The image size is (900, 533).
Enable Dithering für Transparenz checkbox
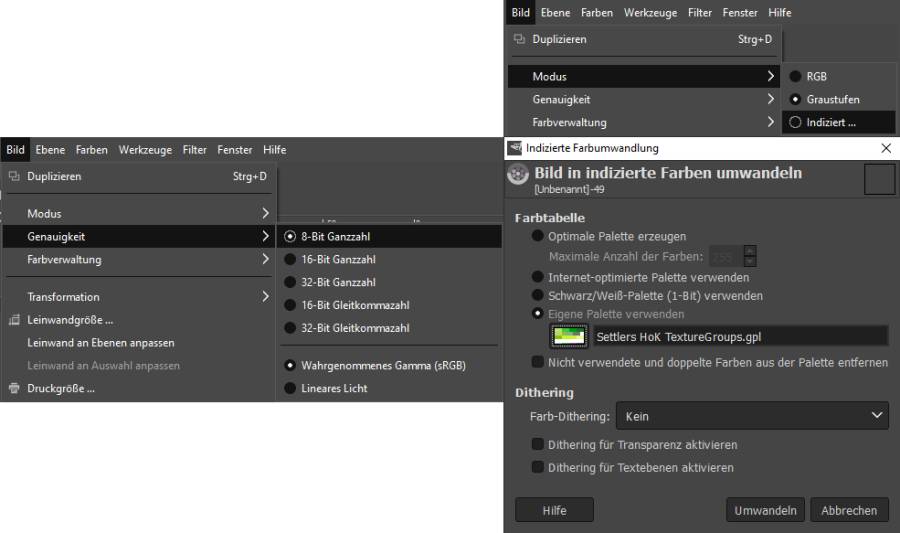coord(539,445)
